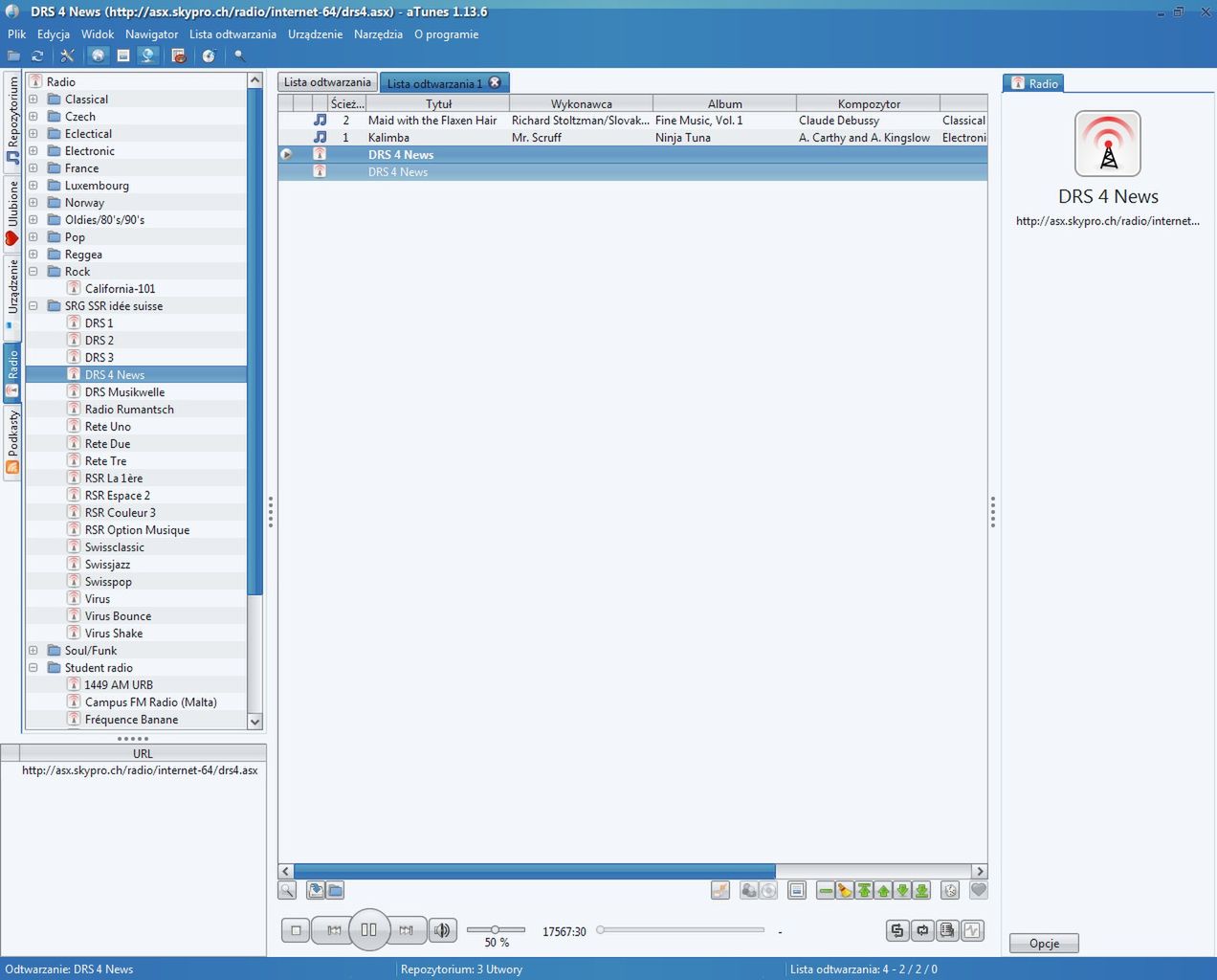Switch to the Podkasty side tab
The height and width of the screenshot is (980, 1217).
[12, 442]
